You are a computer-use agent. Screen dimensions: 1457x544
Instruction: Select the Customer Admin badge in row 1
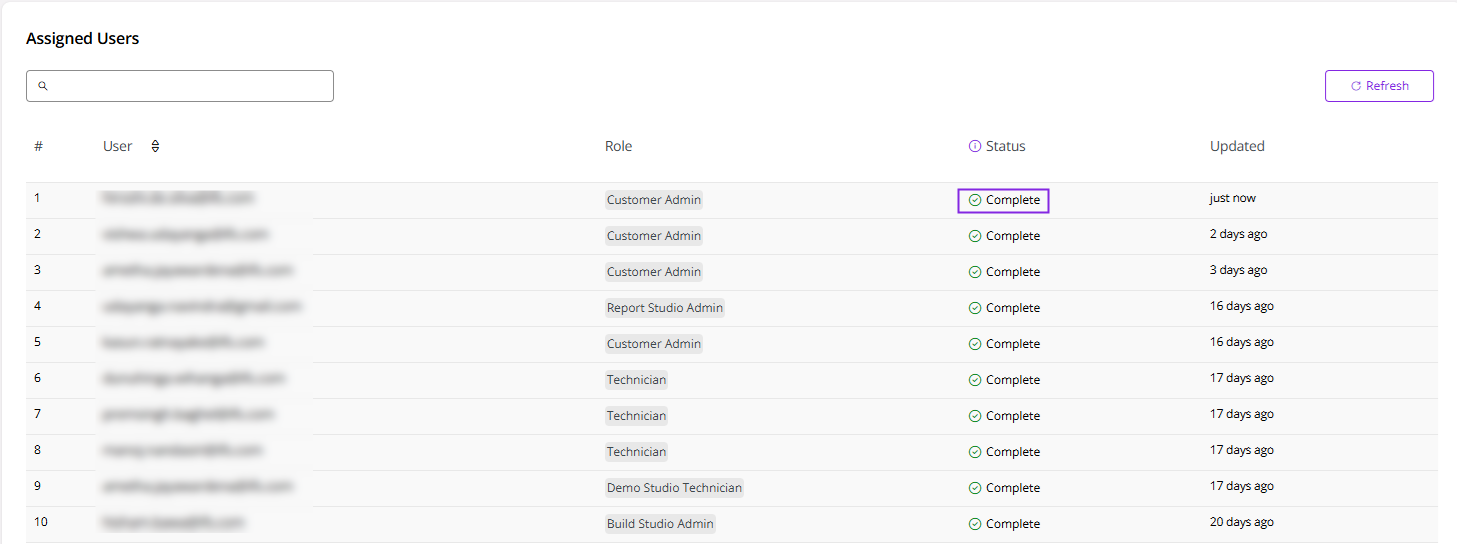[x=654, y=200]
